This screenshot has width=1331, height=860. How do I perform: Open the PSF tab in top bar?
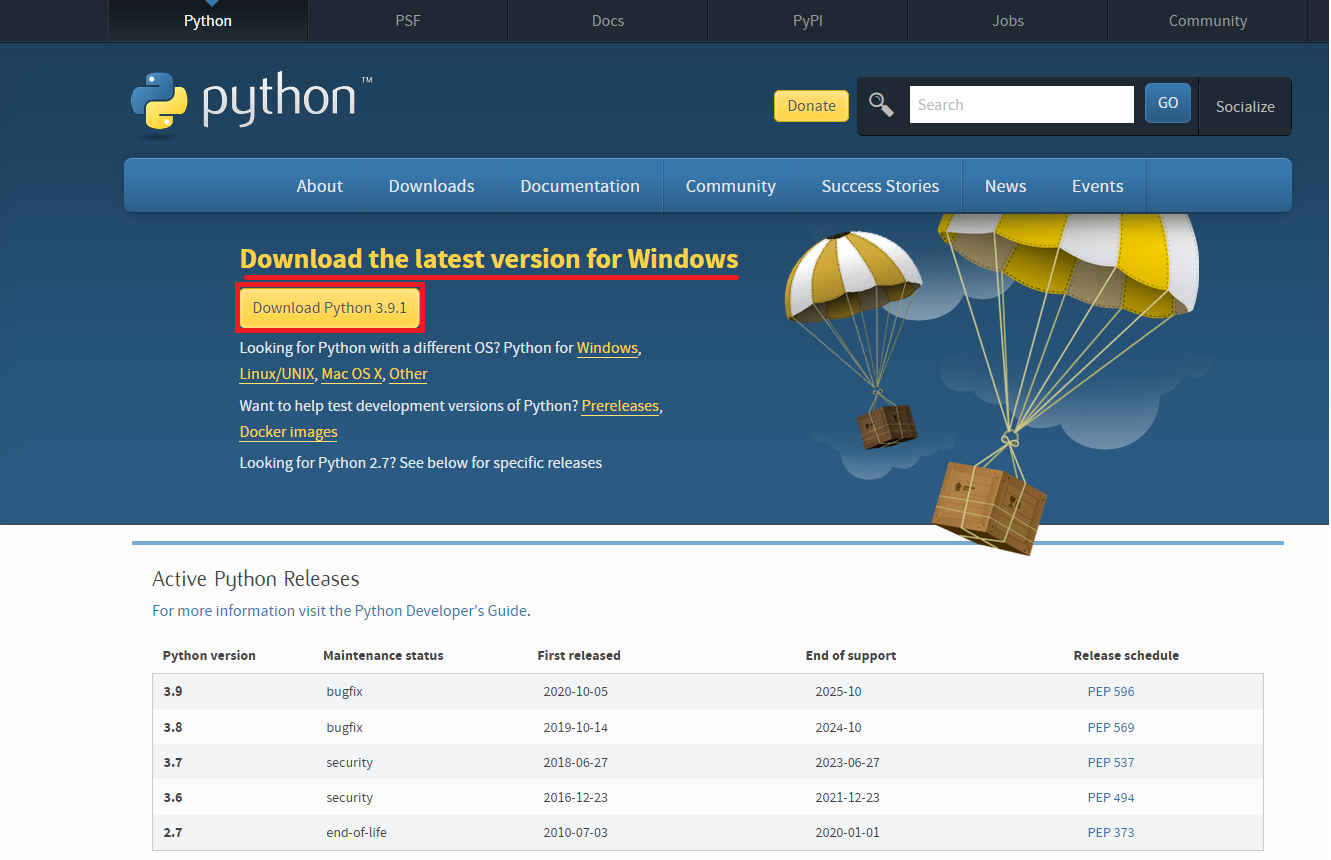click(x=408, y=20)
